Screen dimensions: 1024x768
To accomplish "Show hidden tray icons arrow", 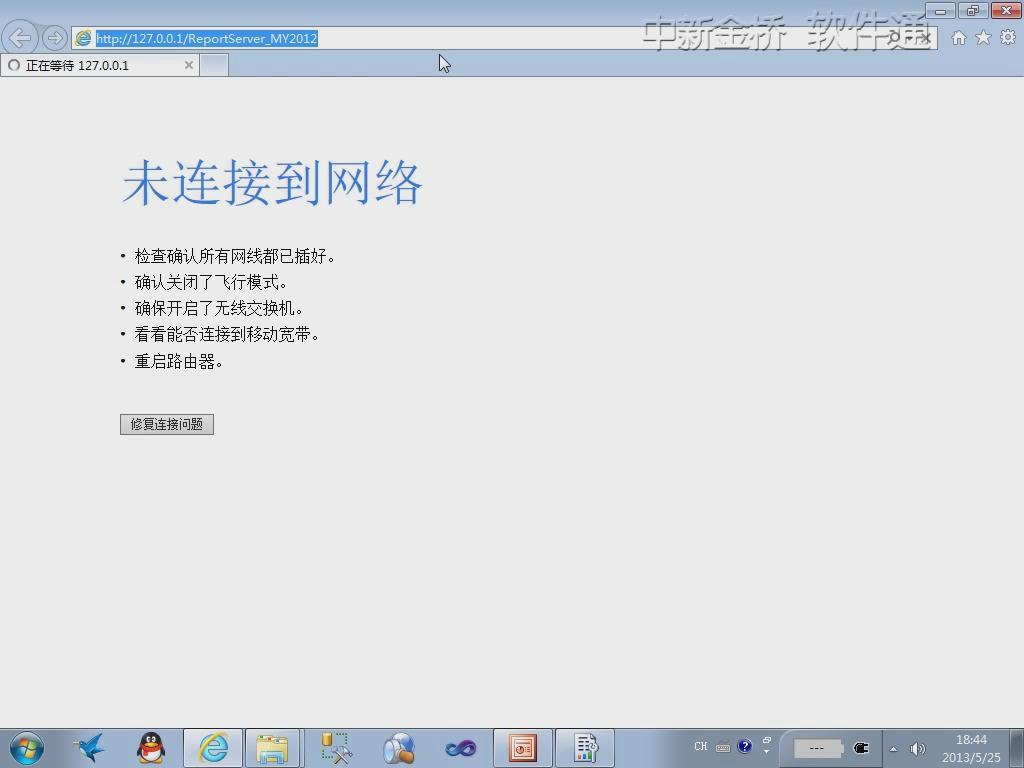I will [x=893, y=749].
